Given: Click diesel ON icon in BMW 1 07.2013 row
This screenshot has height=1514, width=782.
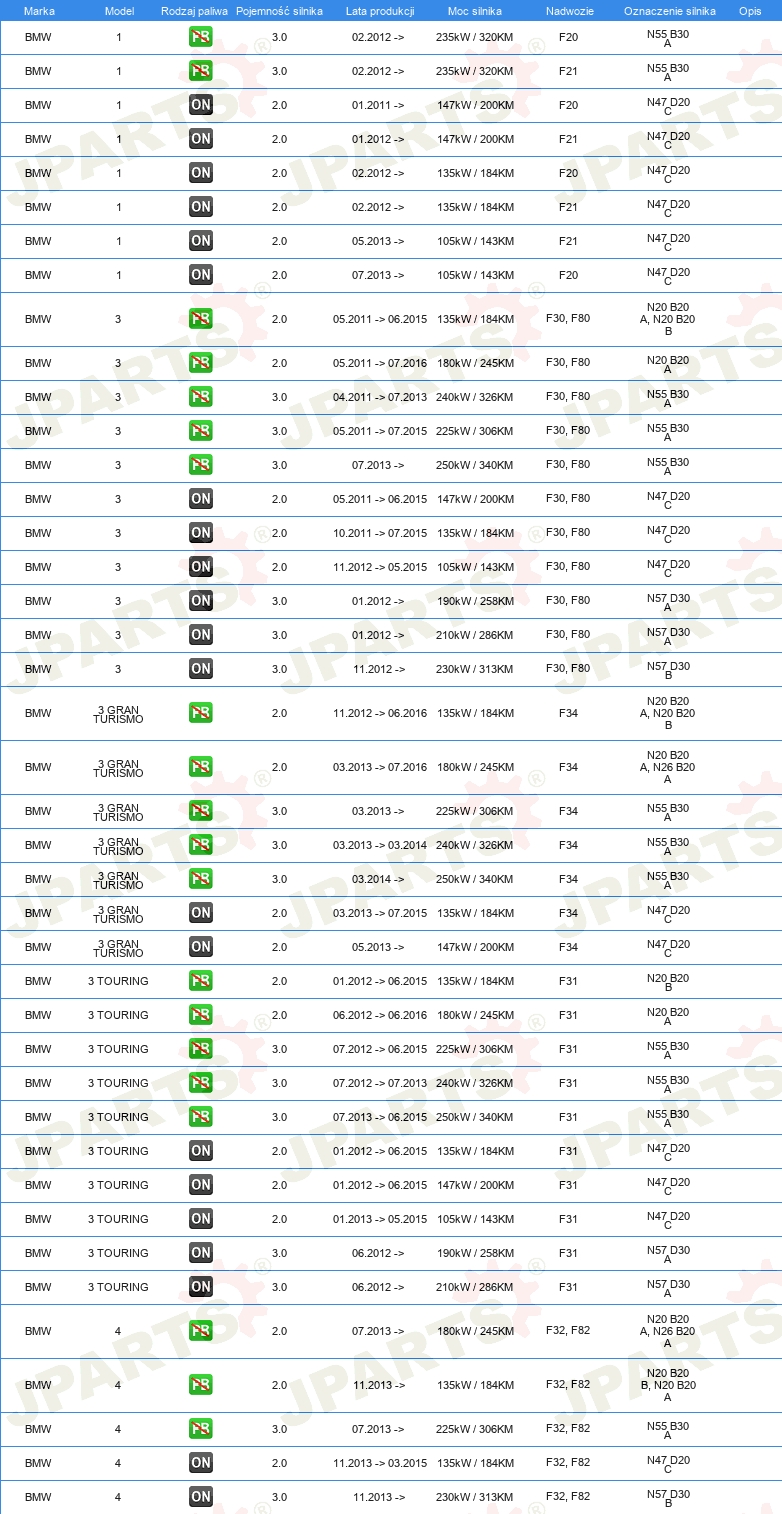Looking at the screenshot, I should (x=201, y=275).
